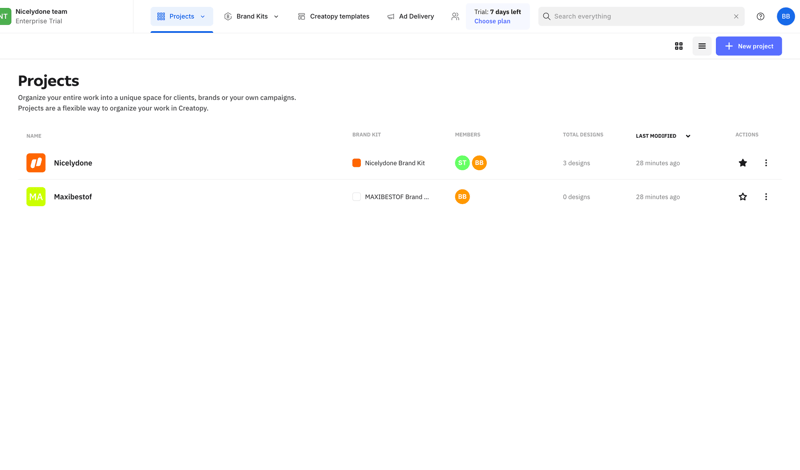Image resolution: width=800 pixels, height=470 pixels.
Task: Click the Actions column header
Action: tap(746, 135)
